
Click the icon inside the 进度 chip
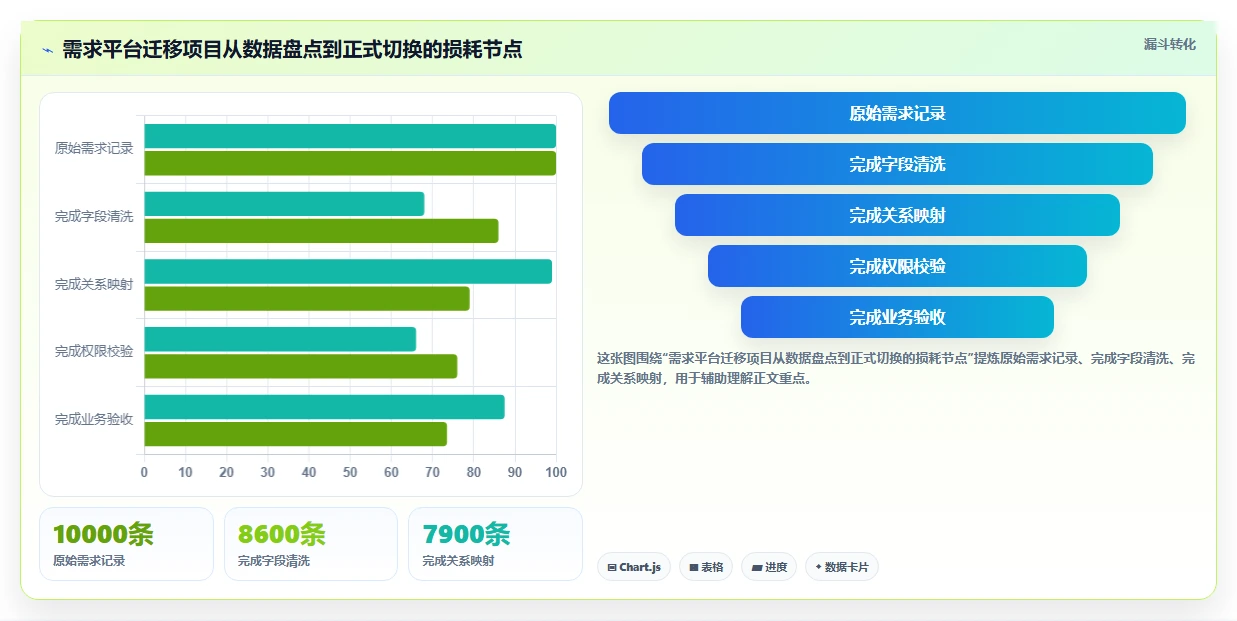[x=756, y=568]
